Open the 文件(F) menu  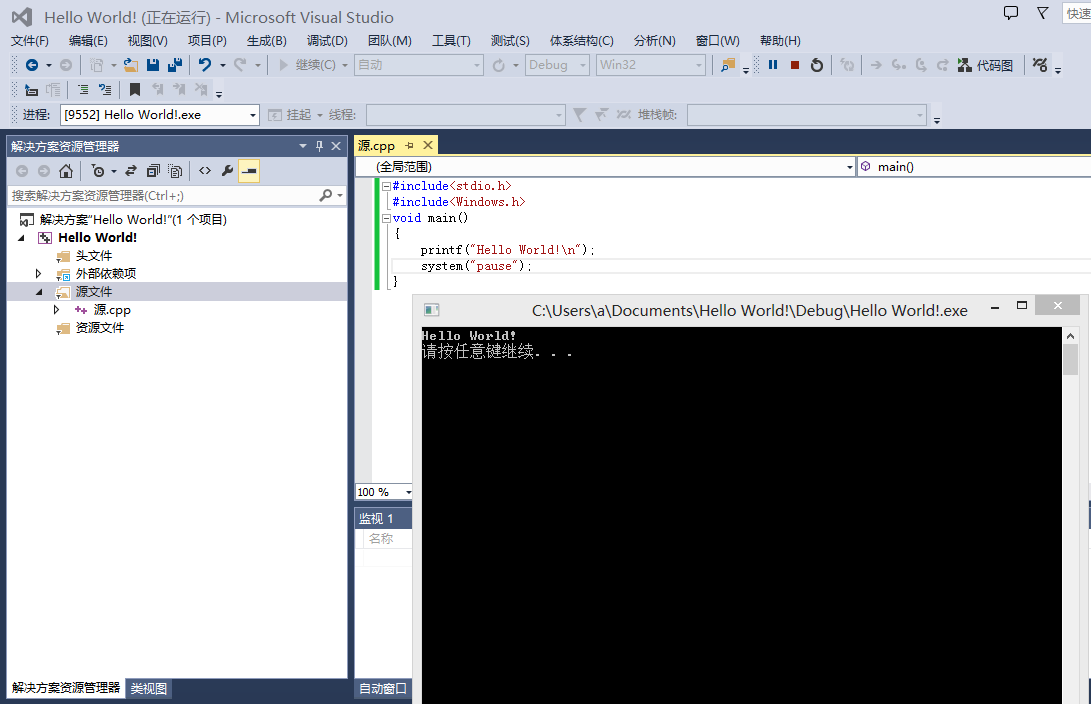pyautogui.click(x=30, y=41)
